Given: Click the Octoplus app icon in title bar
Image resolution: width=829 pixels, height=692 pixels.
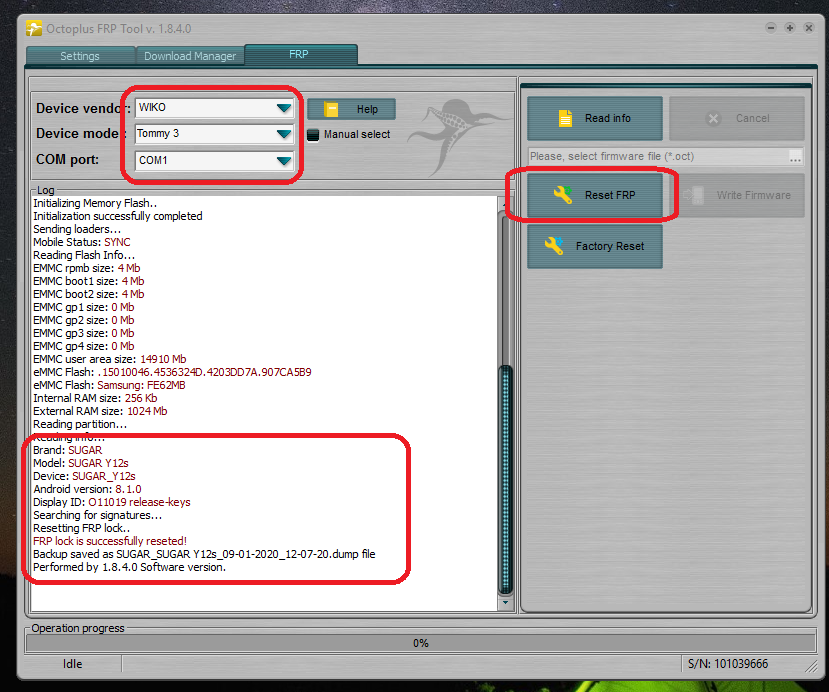Looking at the screenshot, I should pyautogui.click(x=34, y=29).
